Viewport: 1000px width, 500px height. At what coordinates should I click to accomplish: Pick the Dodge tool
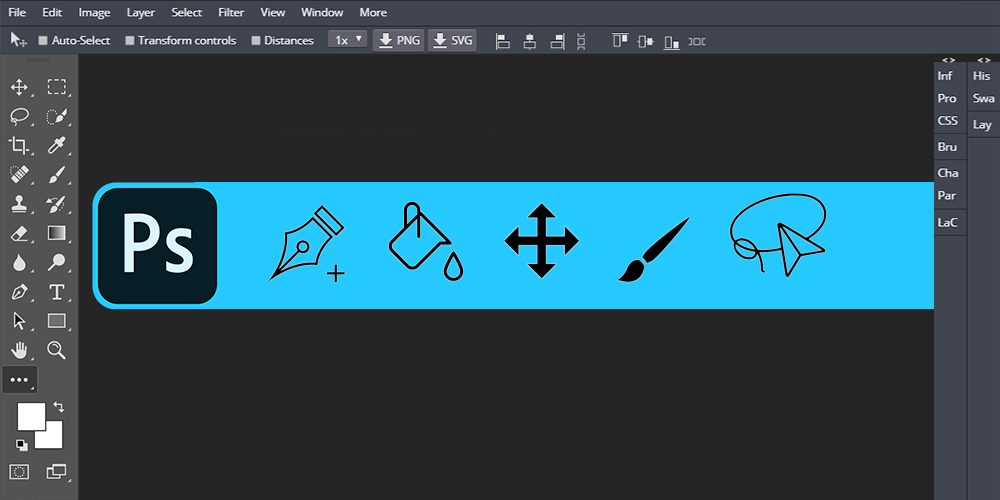57,262
